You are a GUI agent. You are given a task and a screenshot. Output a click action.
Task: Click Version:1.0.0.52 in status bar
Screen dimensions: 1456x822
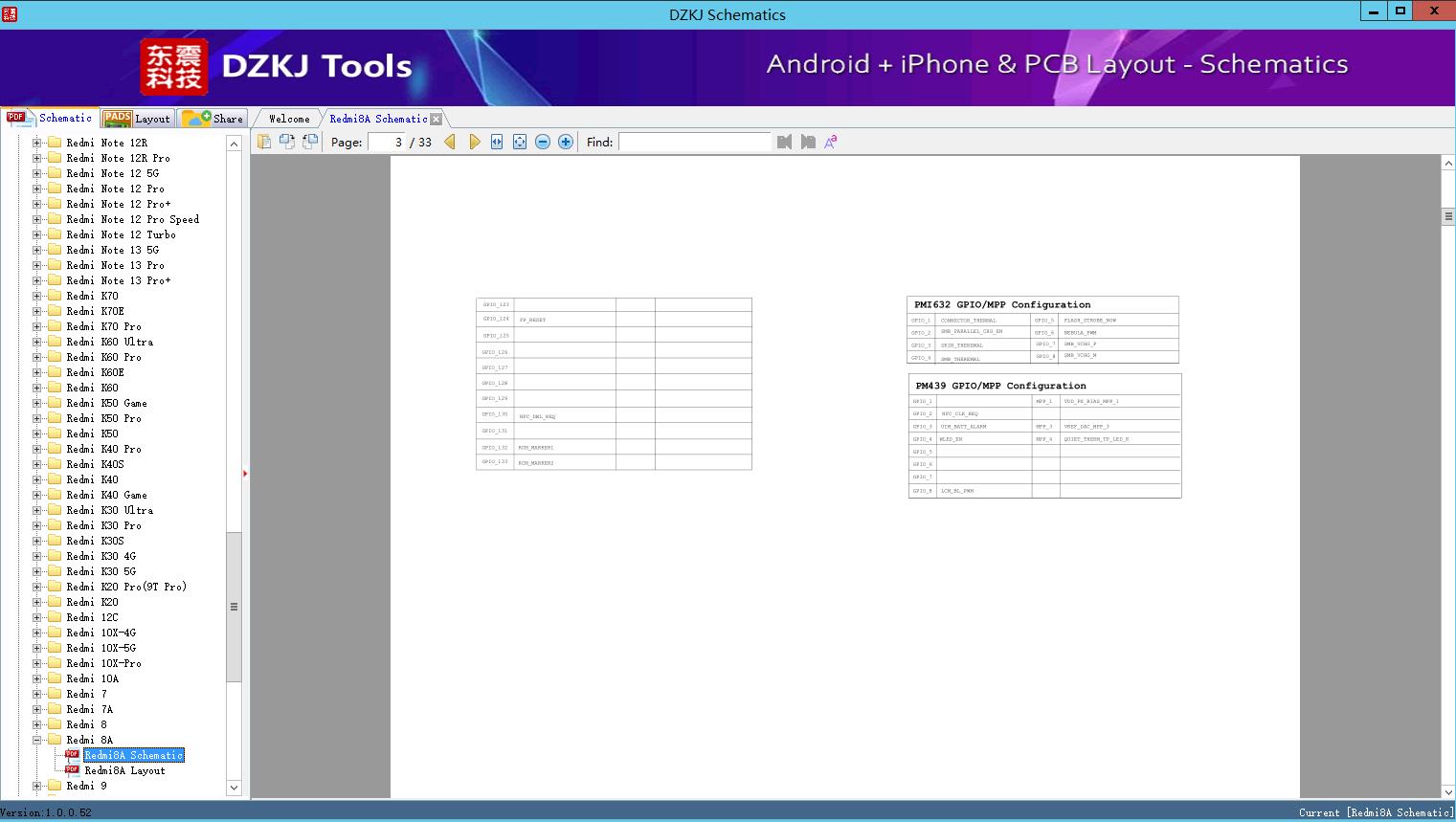pos(46,812)
